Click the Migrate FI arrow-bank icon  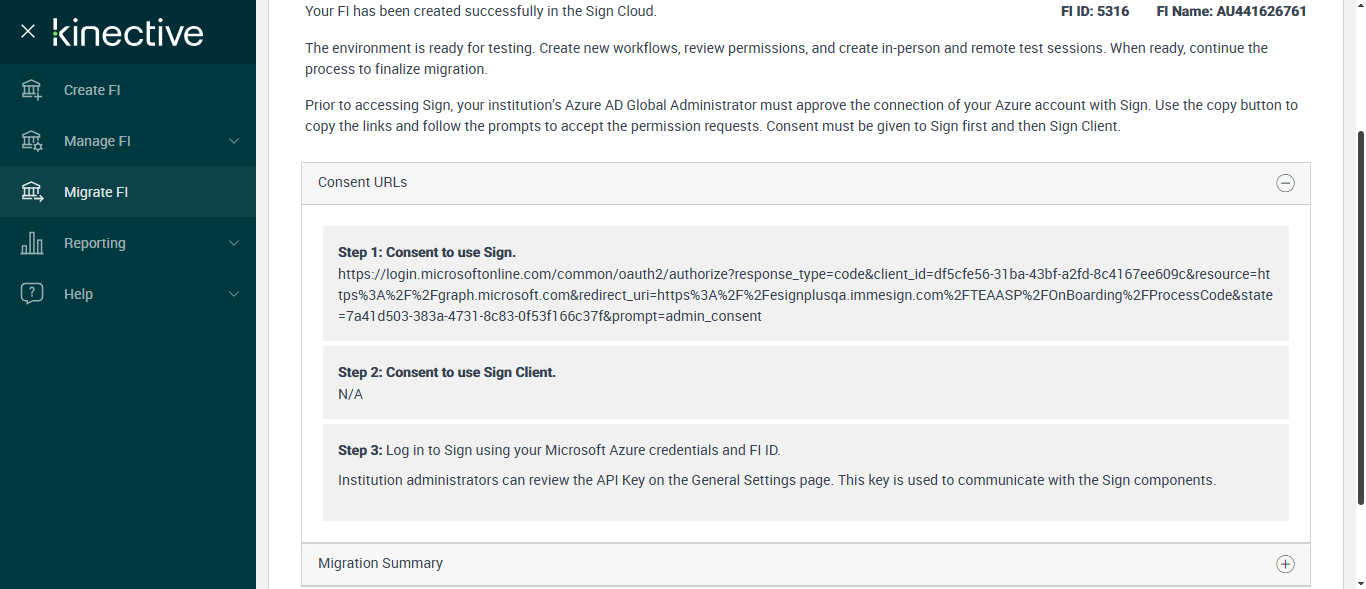(x=32, y=192)
